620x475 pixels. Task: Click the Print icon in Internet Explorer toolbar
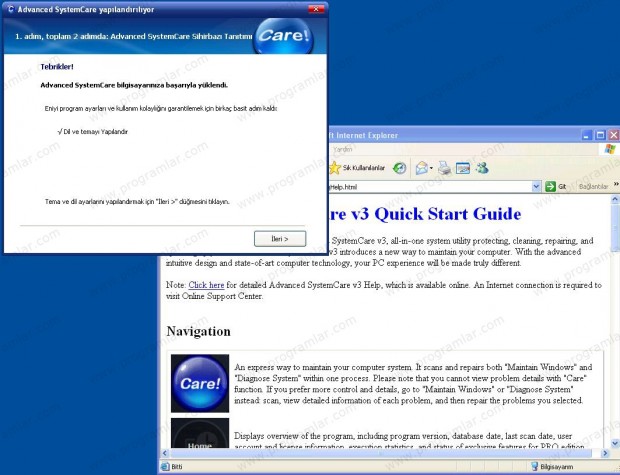[x=445, y=168]
